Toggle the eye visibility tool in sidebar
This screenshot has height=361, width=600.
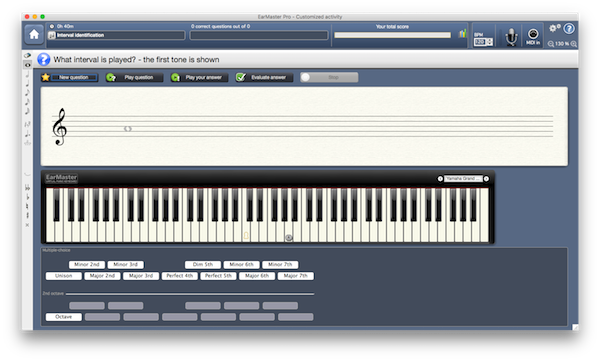tap(28, 65)
